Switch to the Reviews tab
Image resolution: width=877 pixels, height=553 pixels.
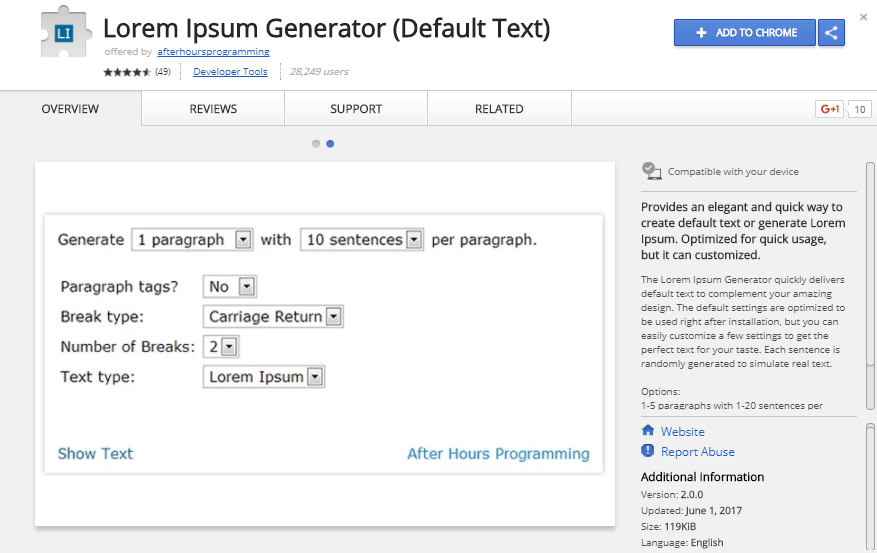coord(213,108)
